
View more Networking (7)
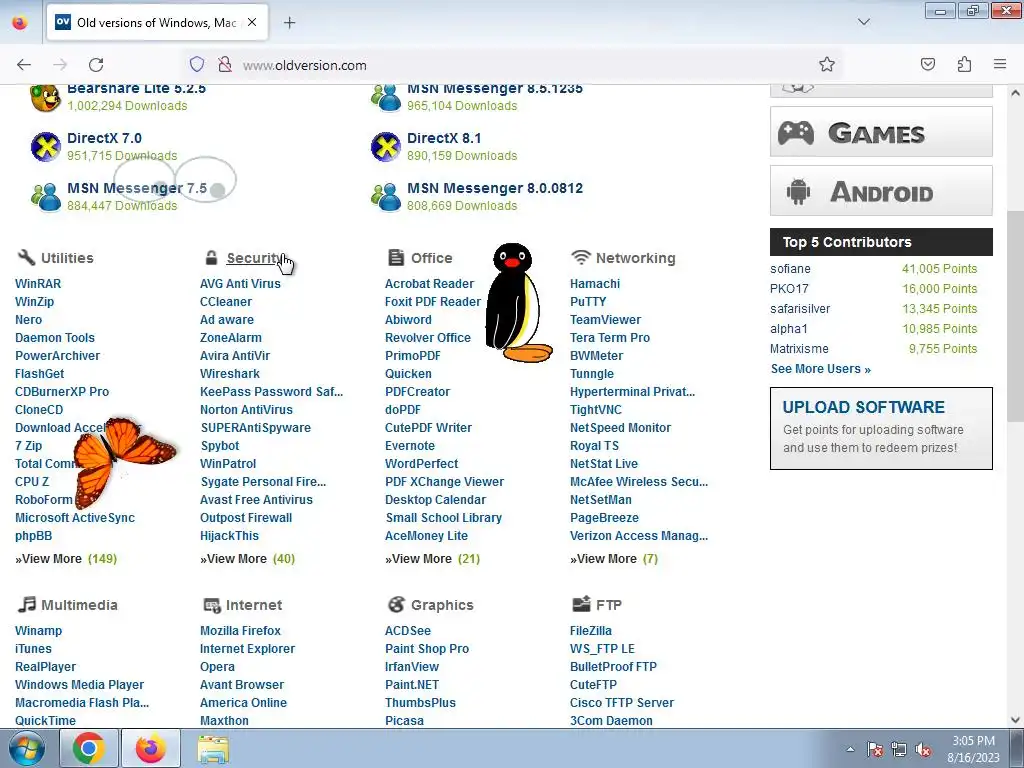point(614,559)
